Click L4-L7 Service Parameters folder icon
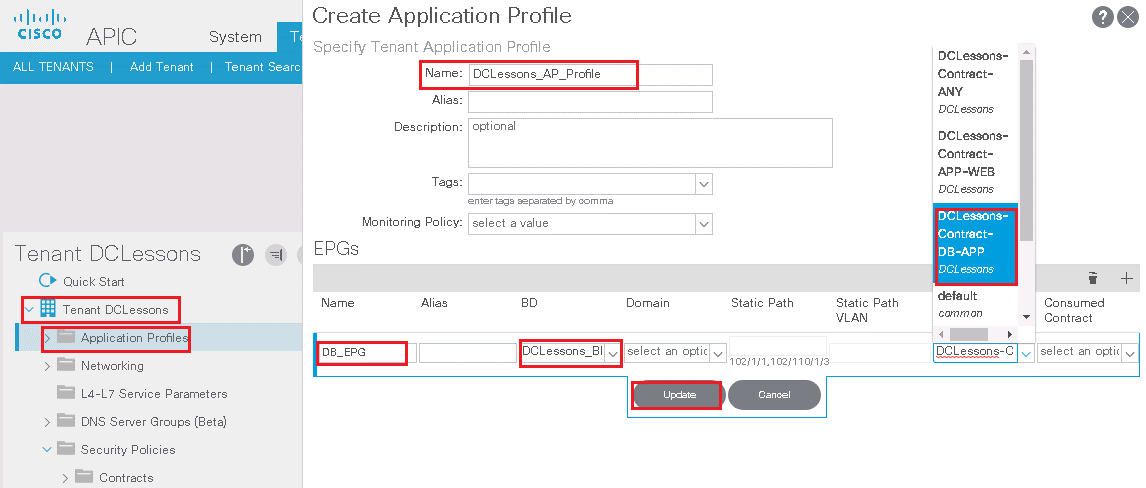The height and width of the screenshot is (488, 1146). tap(67, 392)
